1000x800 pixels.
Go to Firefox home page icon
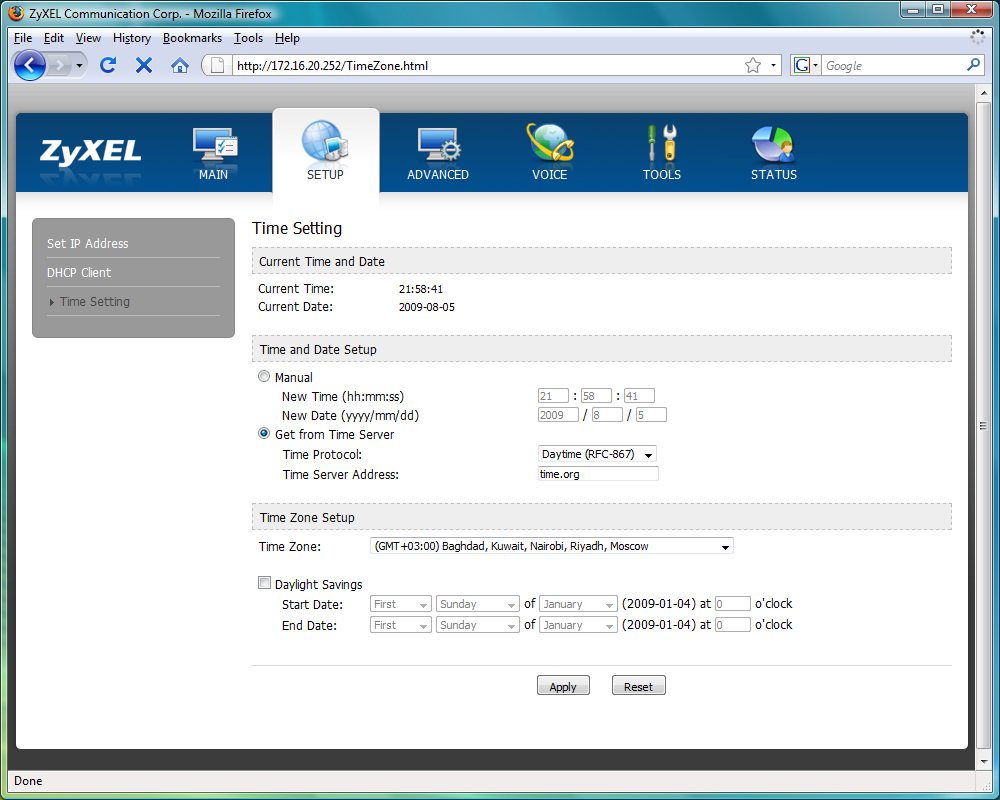180,65
